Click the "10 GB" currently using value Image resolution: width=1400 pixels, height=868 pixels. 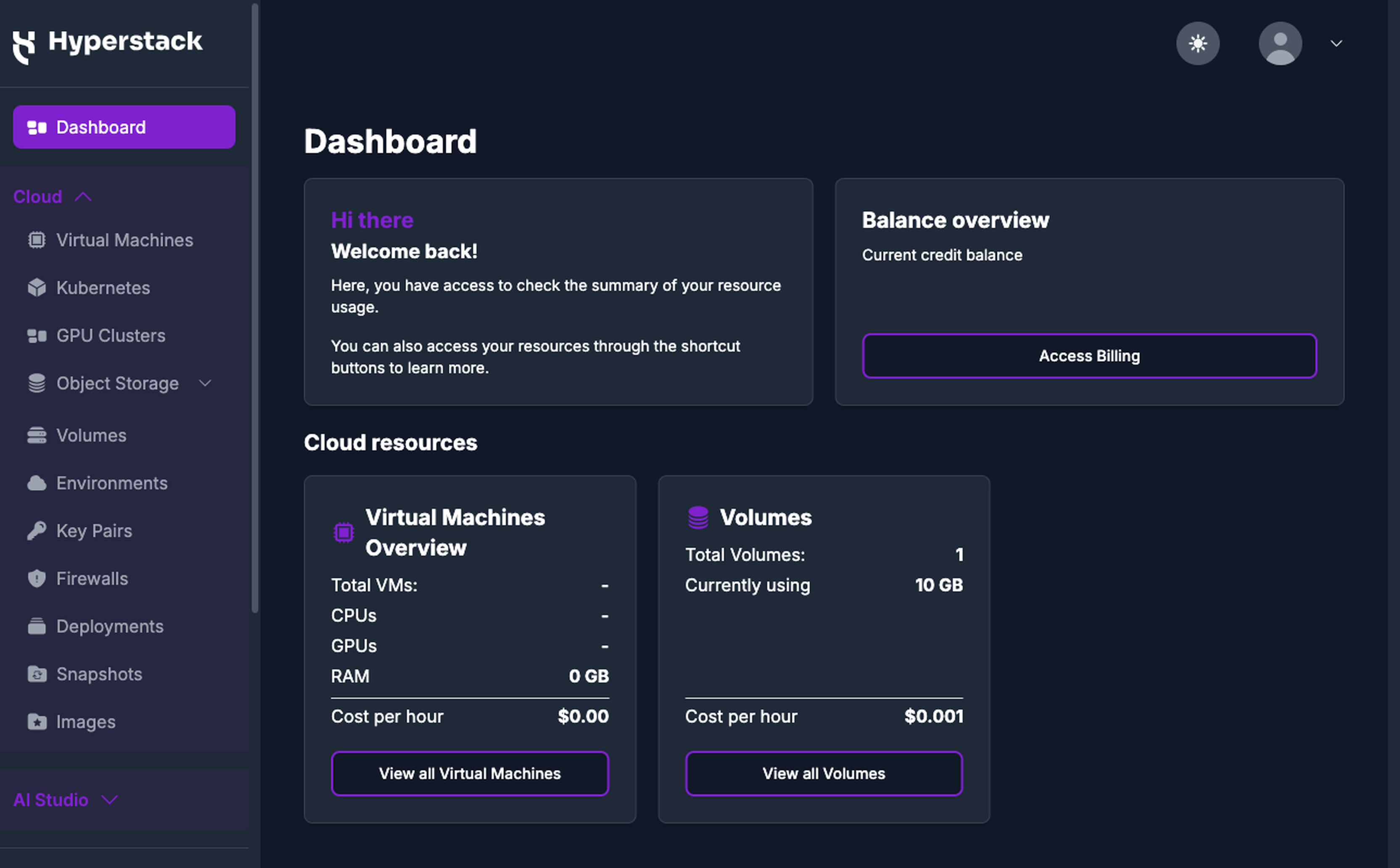[x=939, y=586]
